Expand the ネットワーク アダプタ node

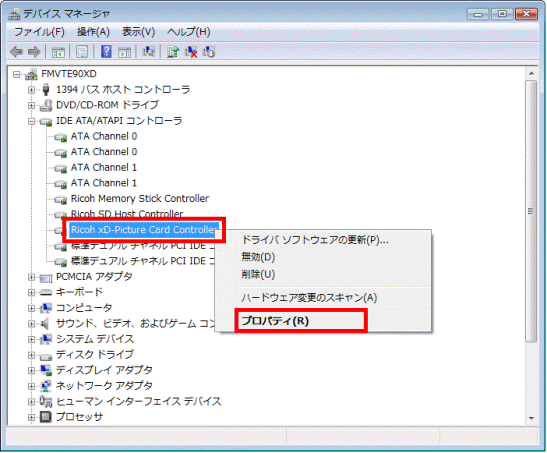point(31,386)
